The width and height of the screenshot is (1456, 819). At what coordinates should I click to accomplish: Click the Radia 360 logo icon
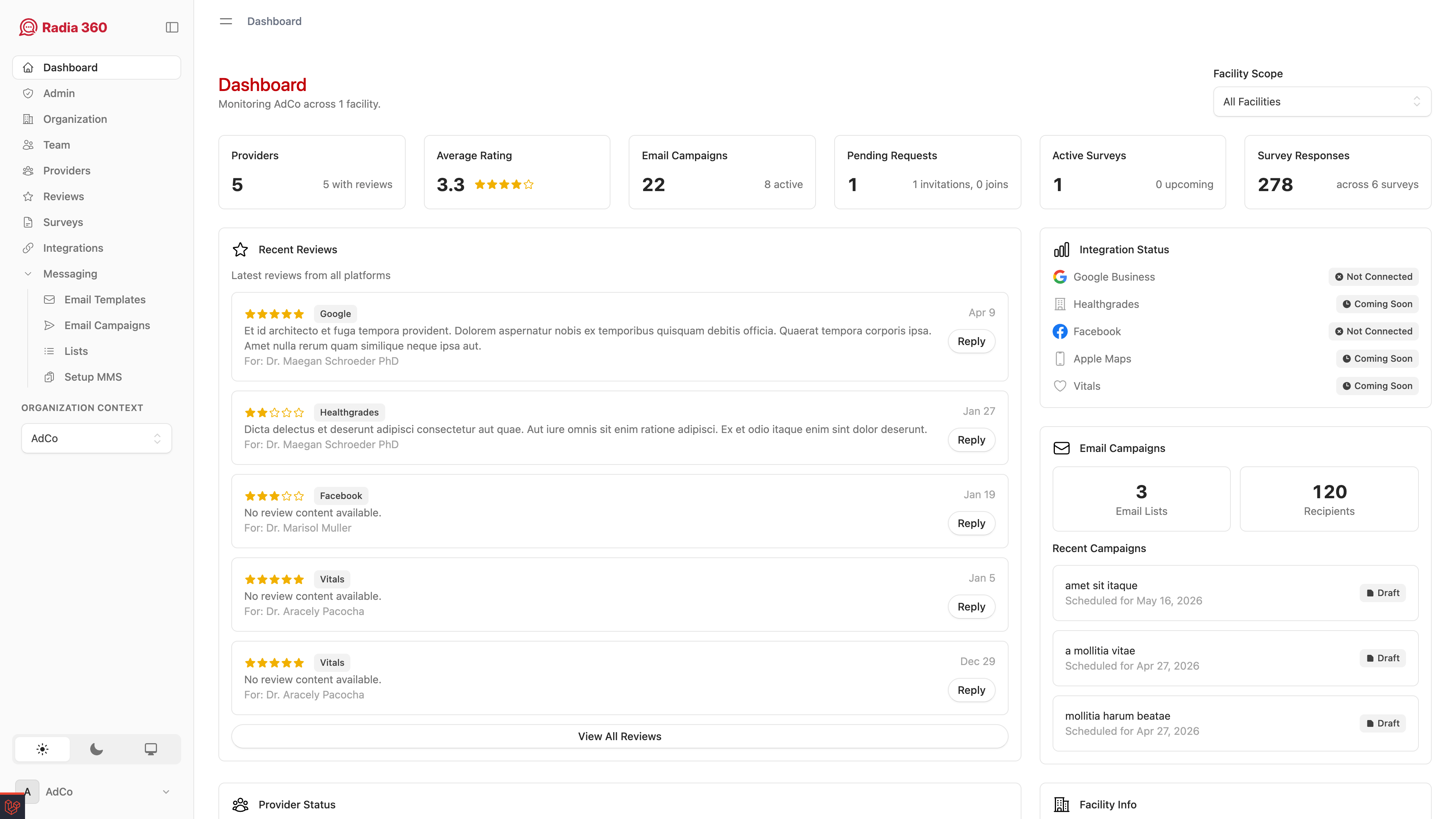tap(28, 27)
